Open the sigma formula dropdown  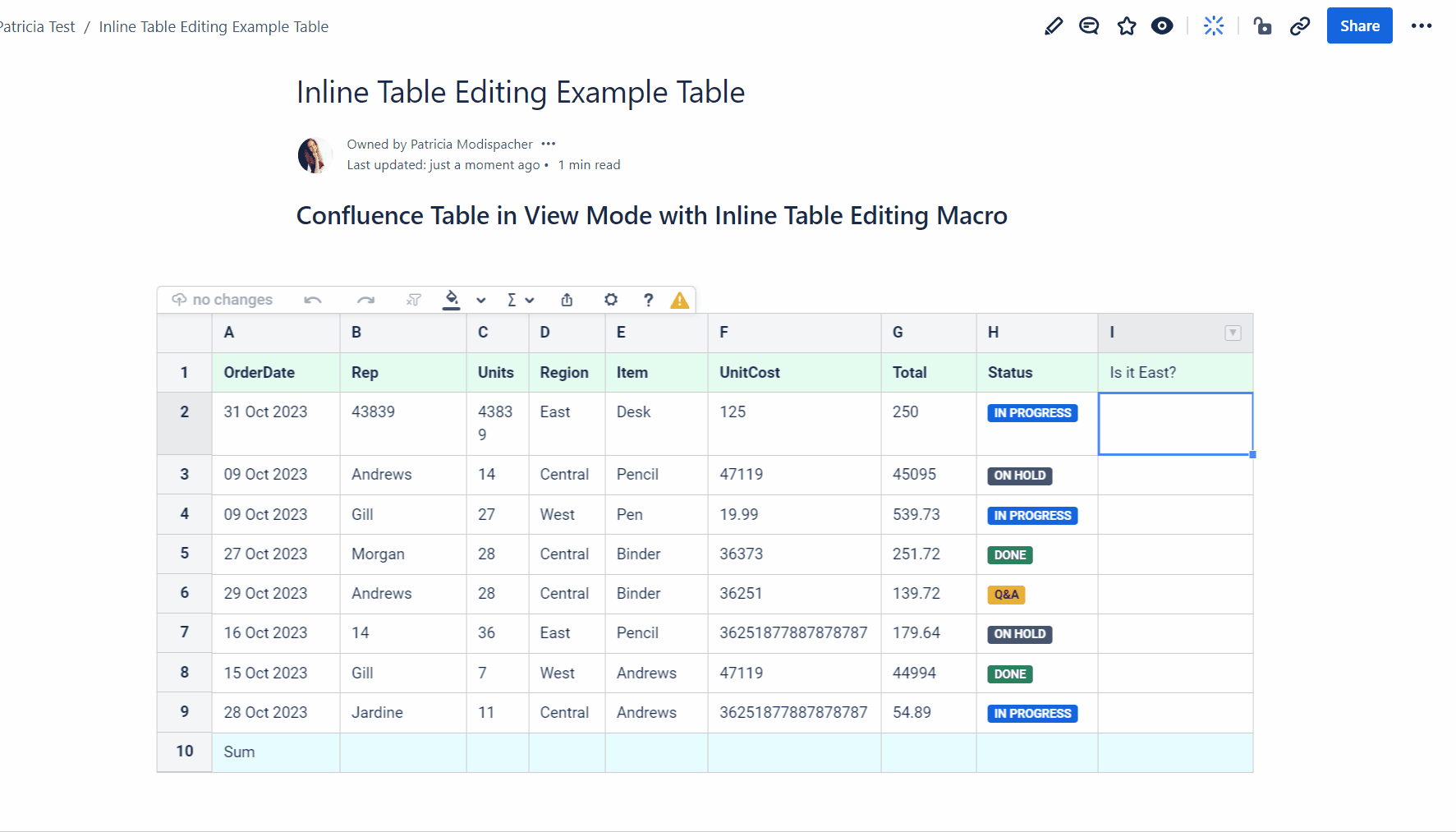(521, 300)
